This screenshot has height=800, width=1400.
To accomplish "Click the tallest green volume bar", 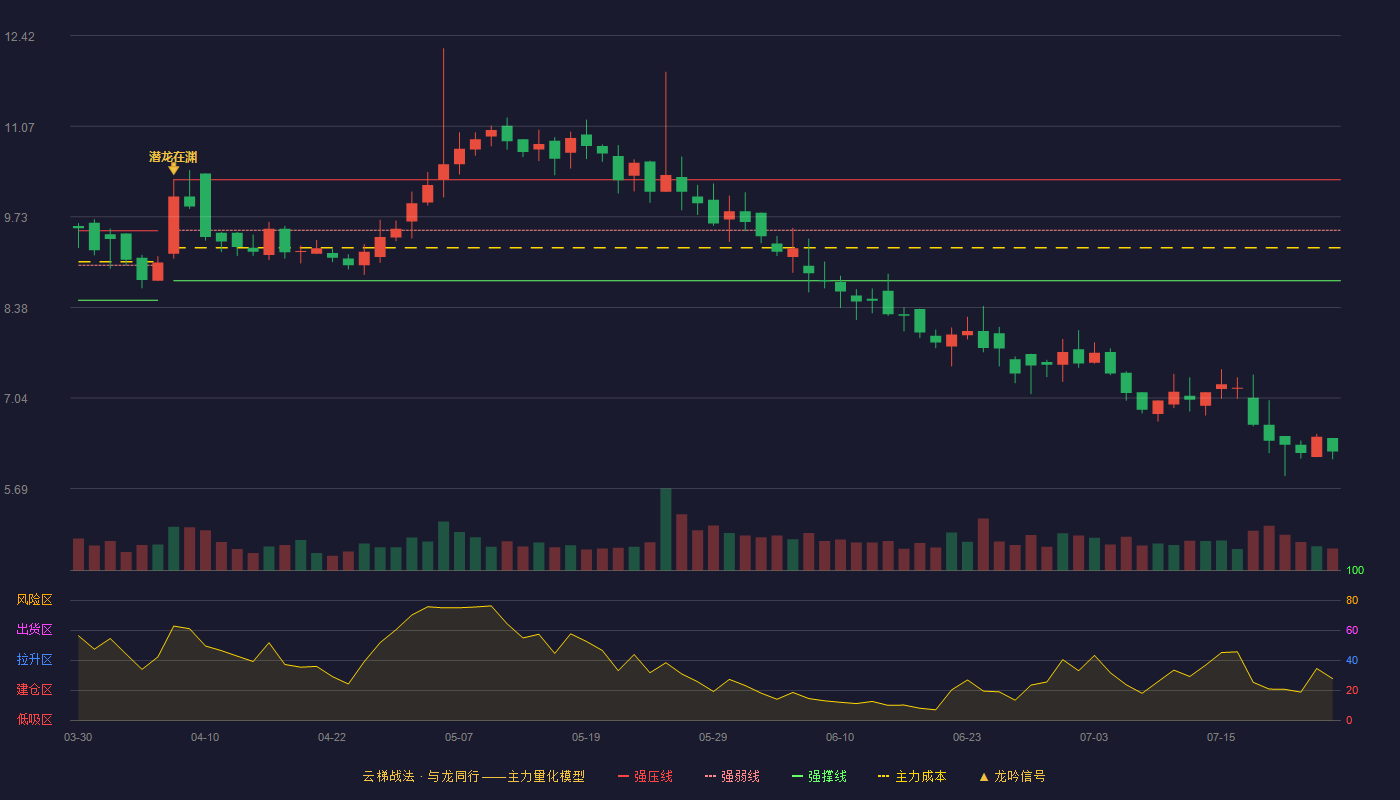I will pos(666,529).
